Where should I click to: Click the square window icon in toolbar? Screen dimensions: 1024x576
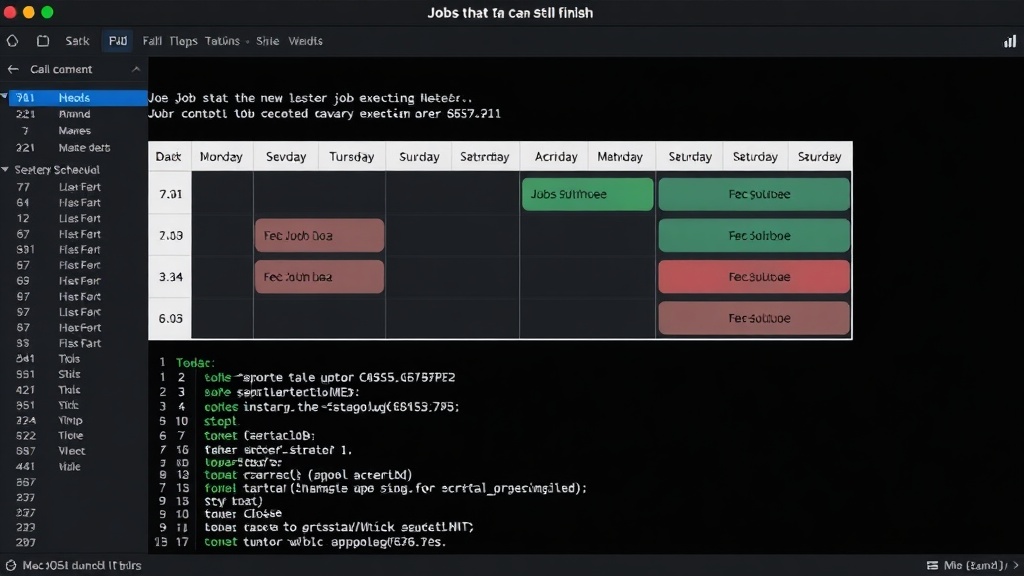(x=43, y=41)
